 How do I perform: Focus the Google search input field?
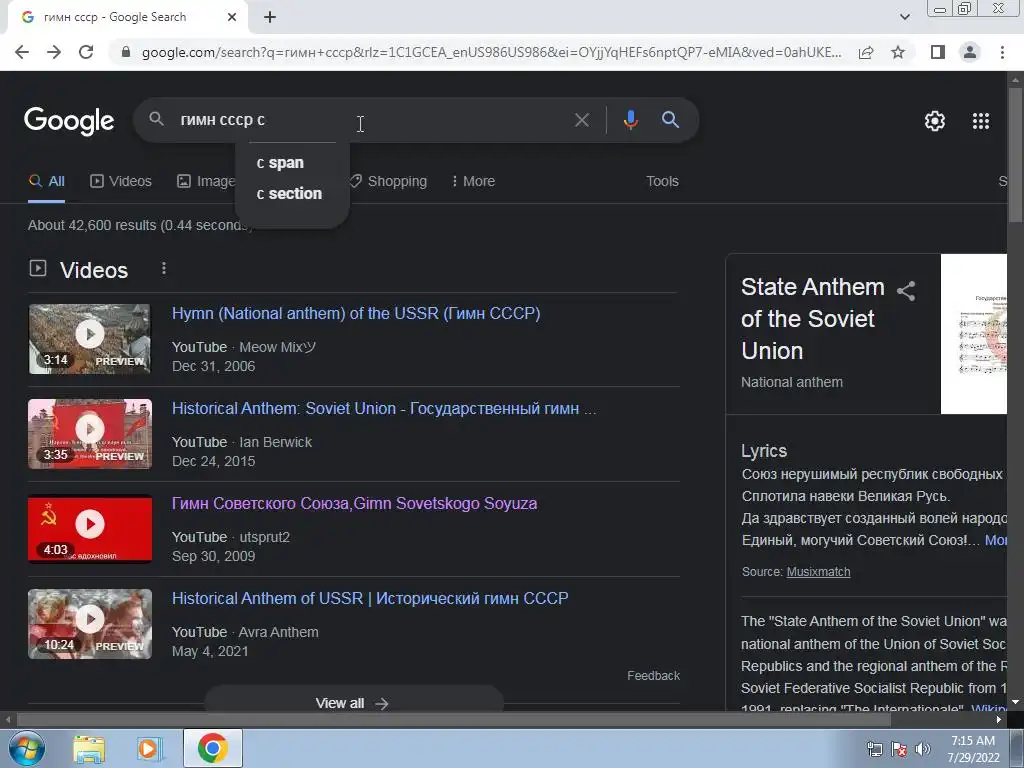point(372,120)
